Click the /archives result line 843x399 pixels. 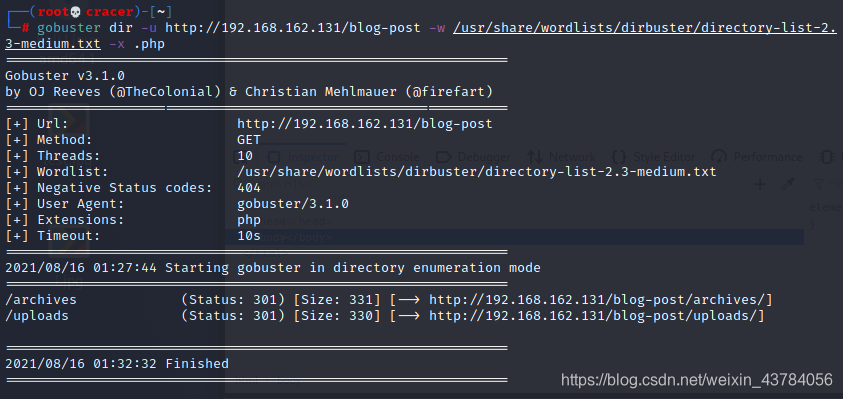tap(389, 300)
